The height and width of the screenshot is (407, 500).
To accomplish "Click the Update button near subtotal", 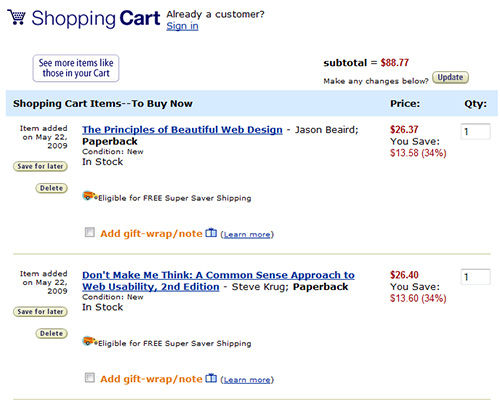I will pyautogui.click(x=450, y=77).
